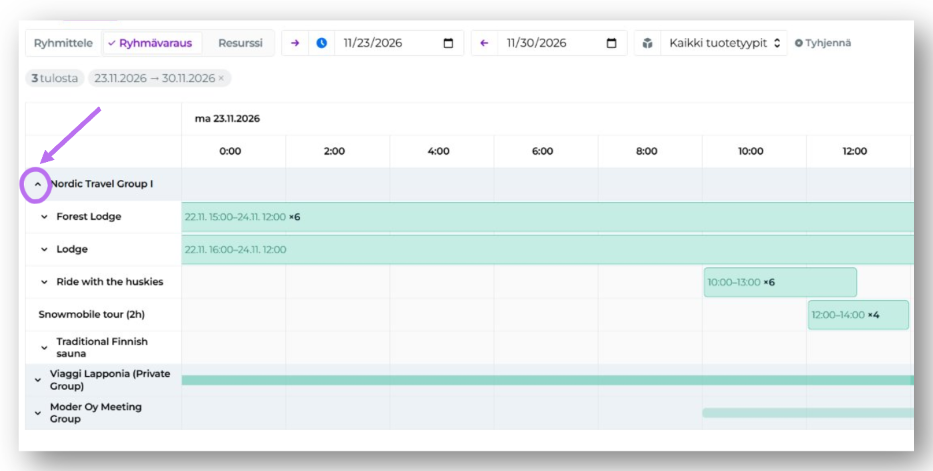Click the 8:00 time column header

[647, 151]
